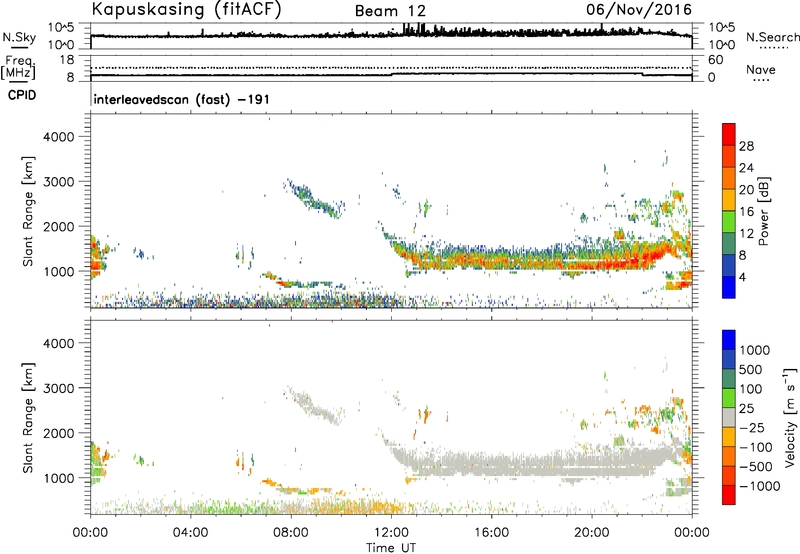
Task: Click 'Power [dB]' color bar title
Action: point(764,211)
